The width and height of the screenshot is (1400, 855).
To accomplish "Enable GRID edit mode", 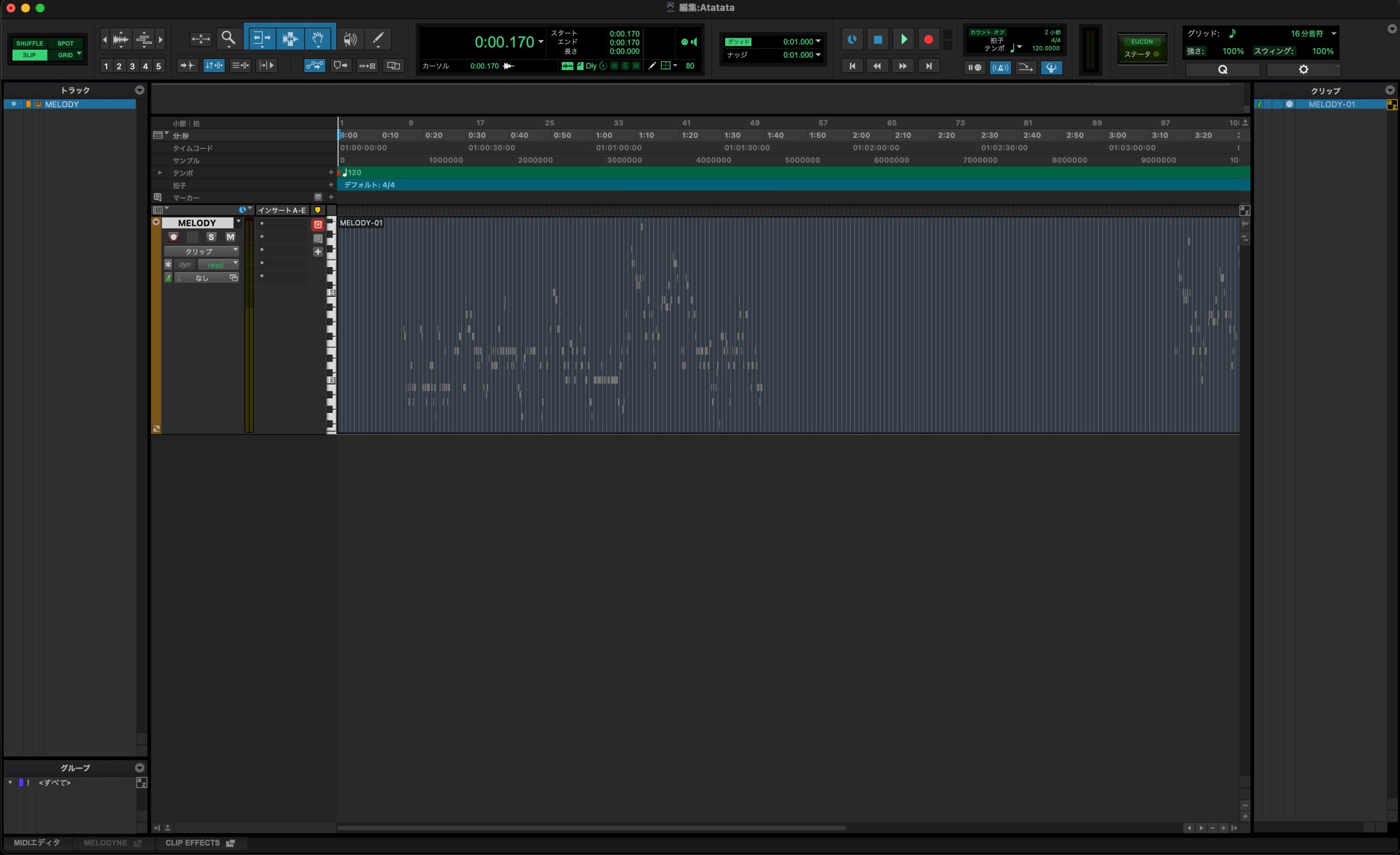I will tap(65, 55).
